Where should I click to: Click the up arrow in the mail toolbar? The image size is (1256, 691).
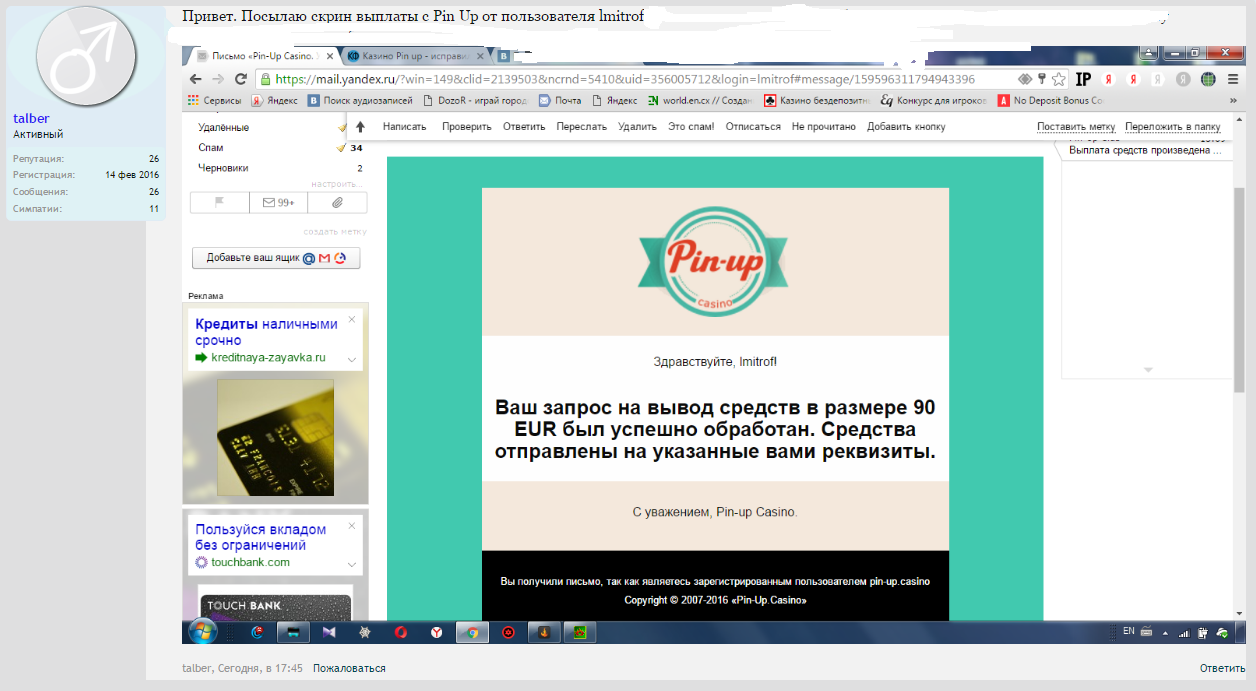tap(361, 127)
